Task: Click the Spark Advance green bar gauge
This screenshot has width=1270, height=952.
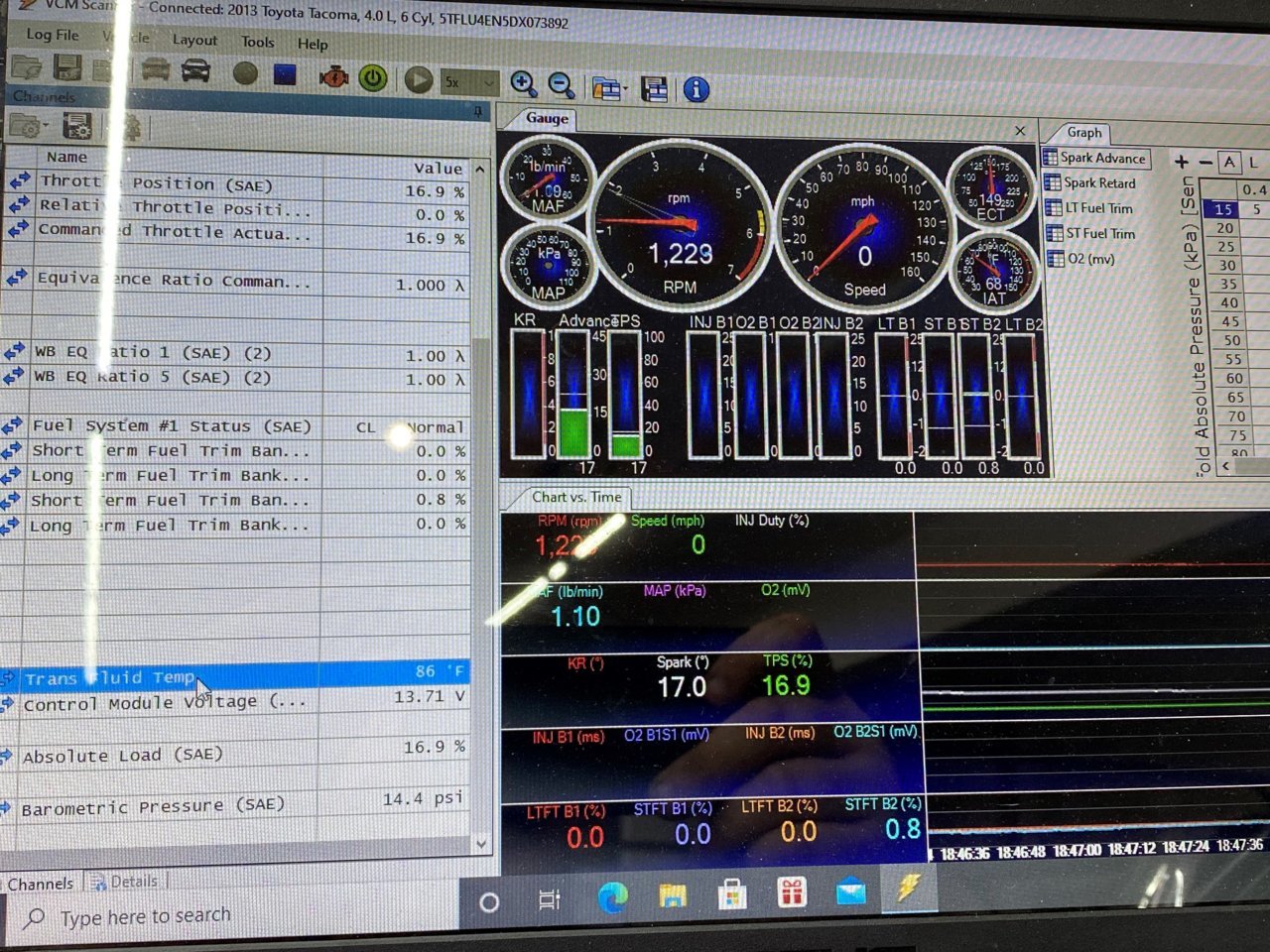Action: pyautogui.click(x=572, y=395)
